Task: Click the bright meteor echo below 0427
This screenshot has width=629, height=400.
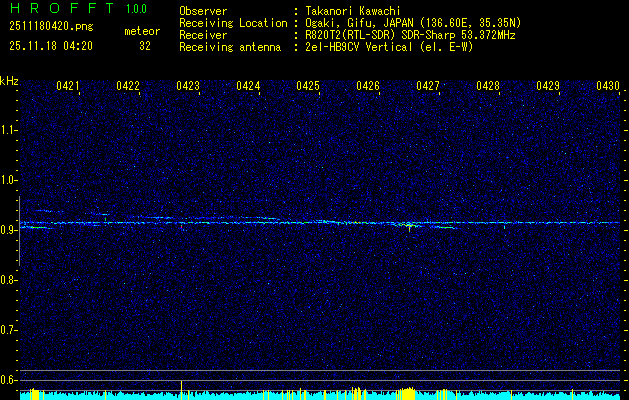Action: (x=408, y=226)
